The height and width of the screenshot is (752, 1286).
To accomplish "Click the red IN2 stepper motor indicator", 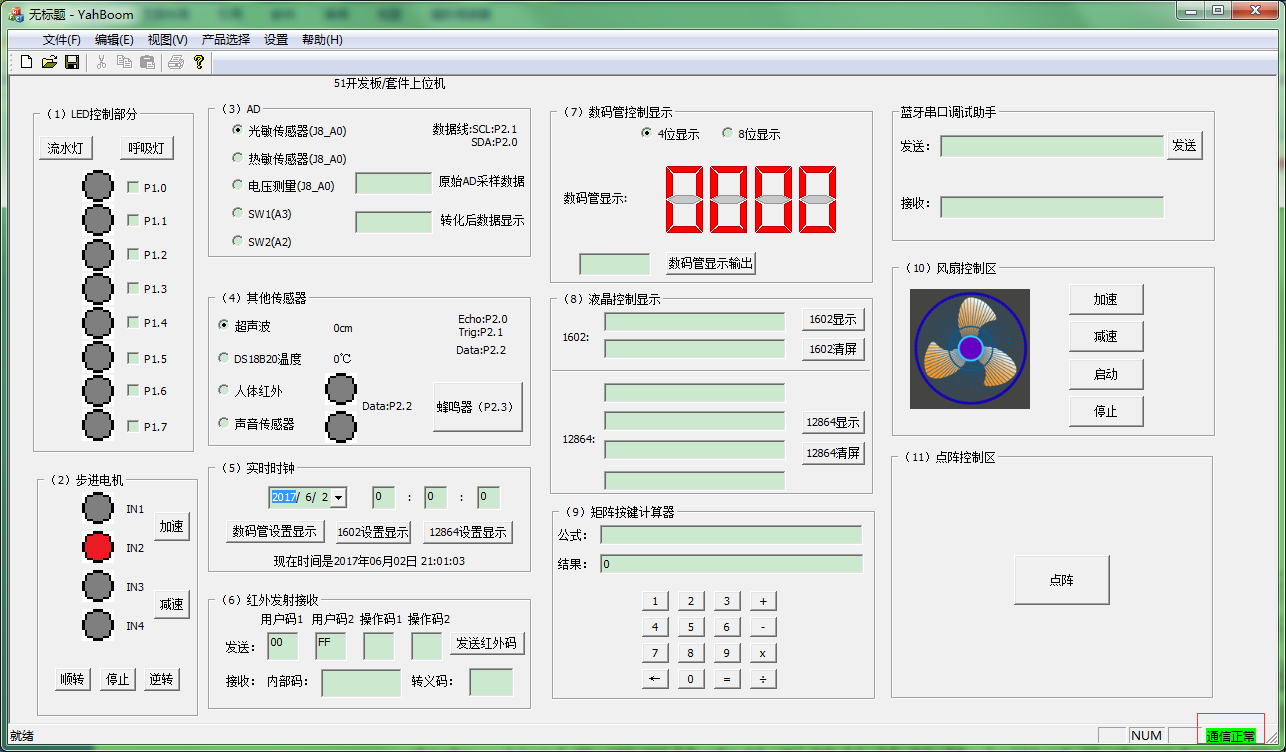I will pos(97,547).
